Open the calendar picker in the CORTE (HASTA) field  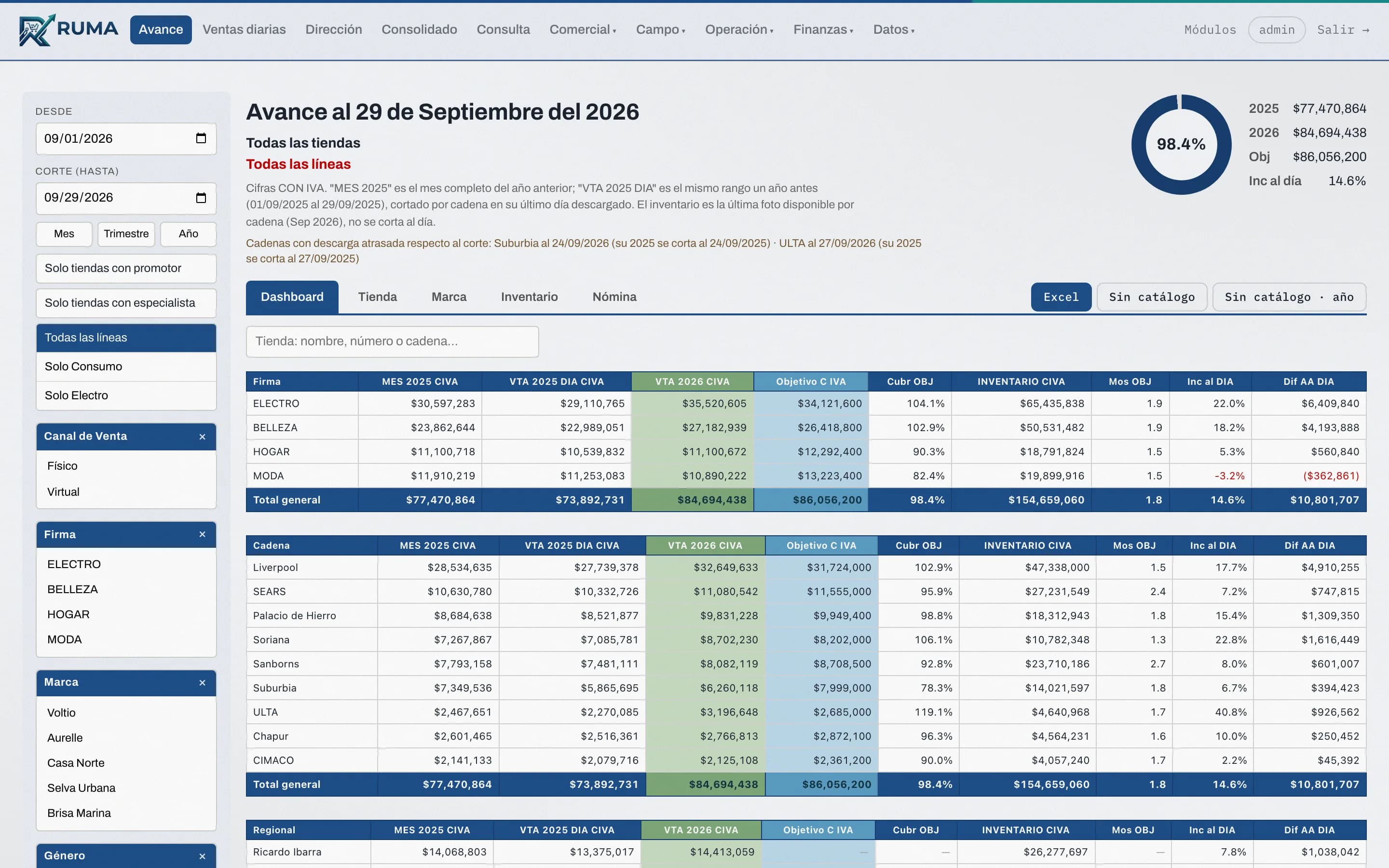click(x=201, y=198)
